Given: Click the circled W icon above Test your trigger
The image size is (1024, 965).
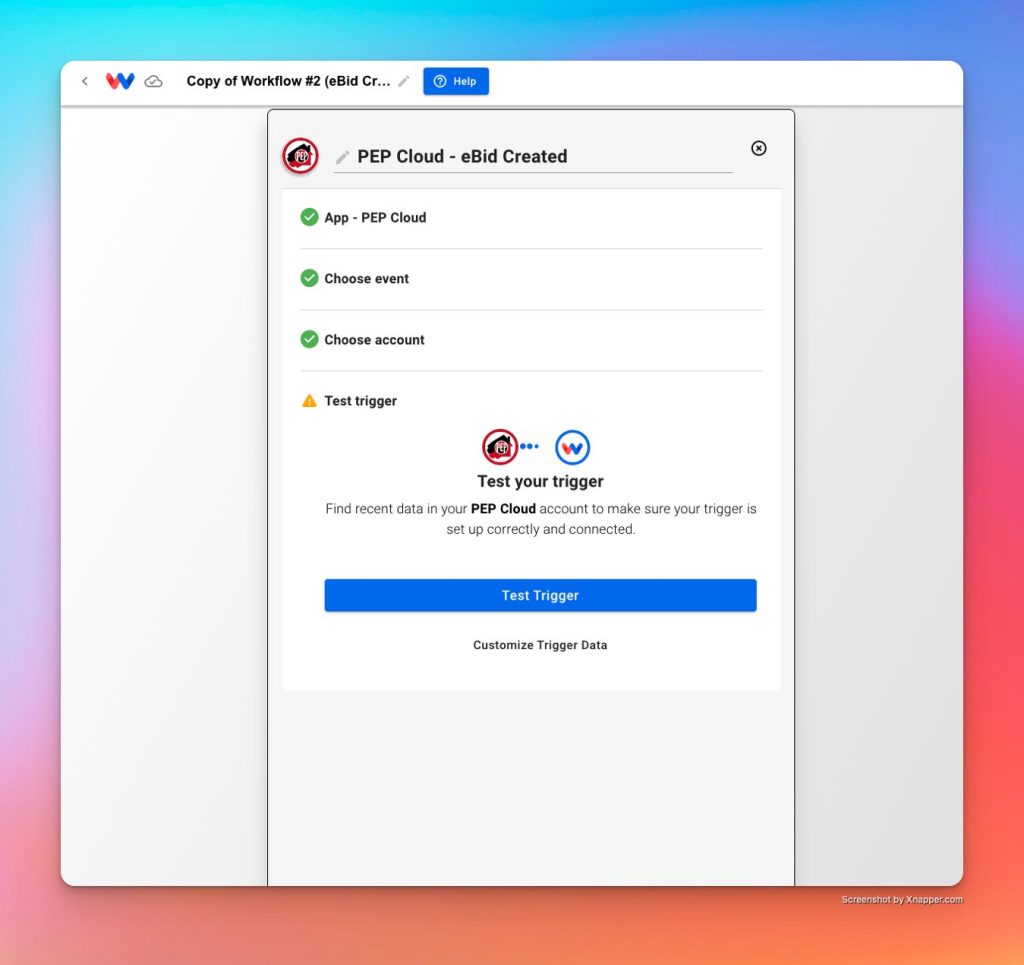Looking at the screenshot, I should click(x=572, y=447).
